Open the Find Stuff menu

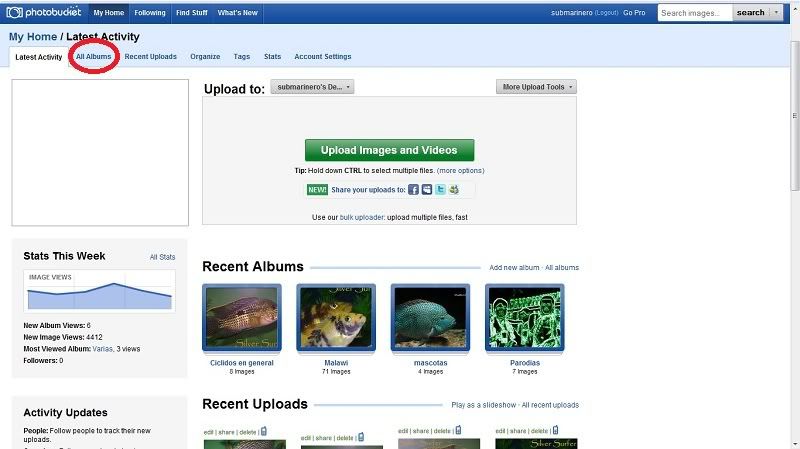tap(192, 13)
